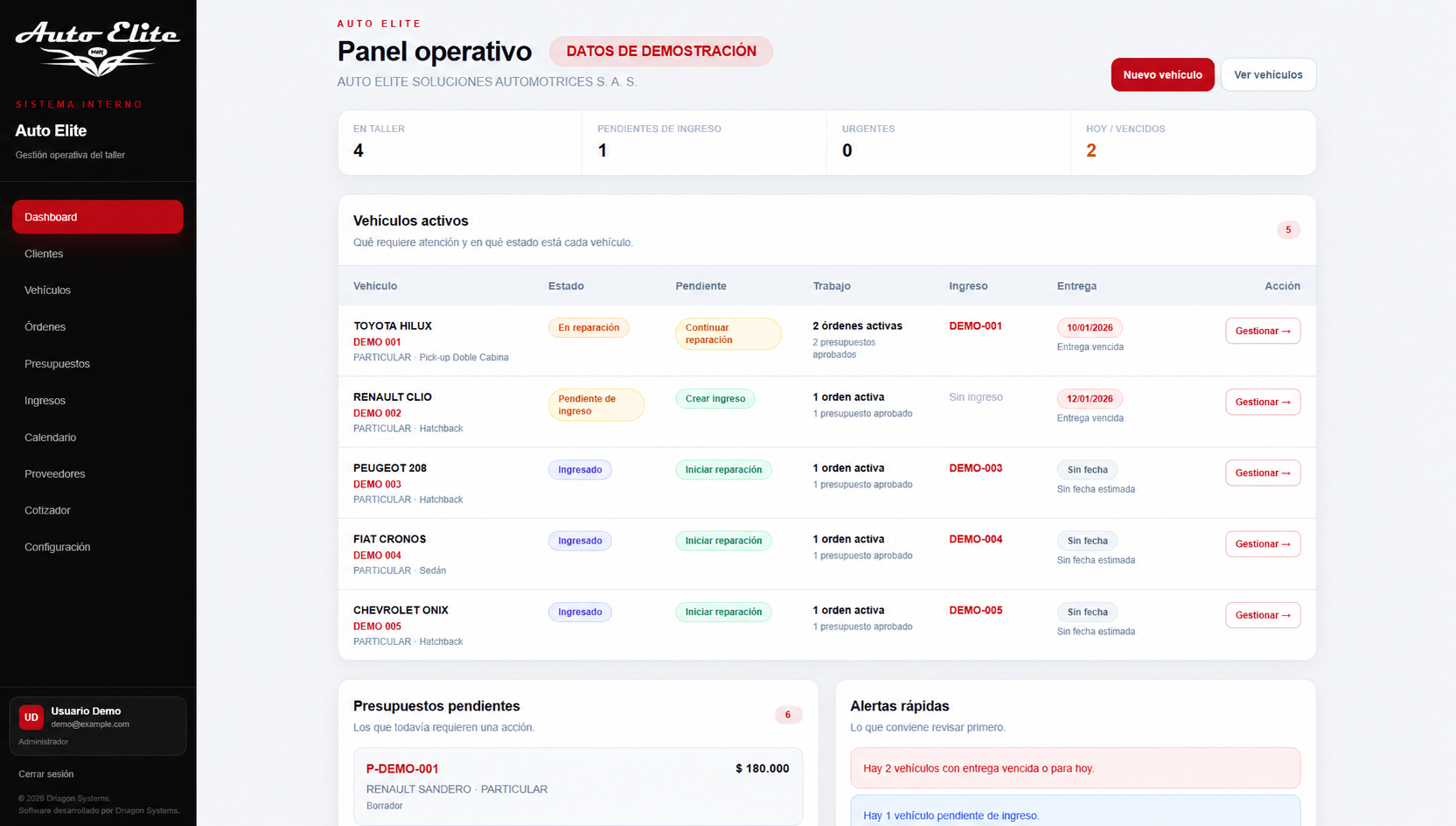Viewport: 1456px width, 826px height.
Task: Click Iniciar reparación for Peugeot 208
Action: (723, 470)
